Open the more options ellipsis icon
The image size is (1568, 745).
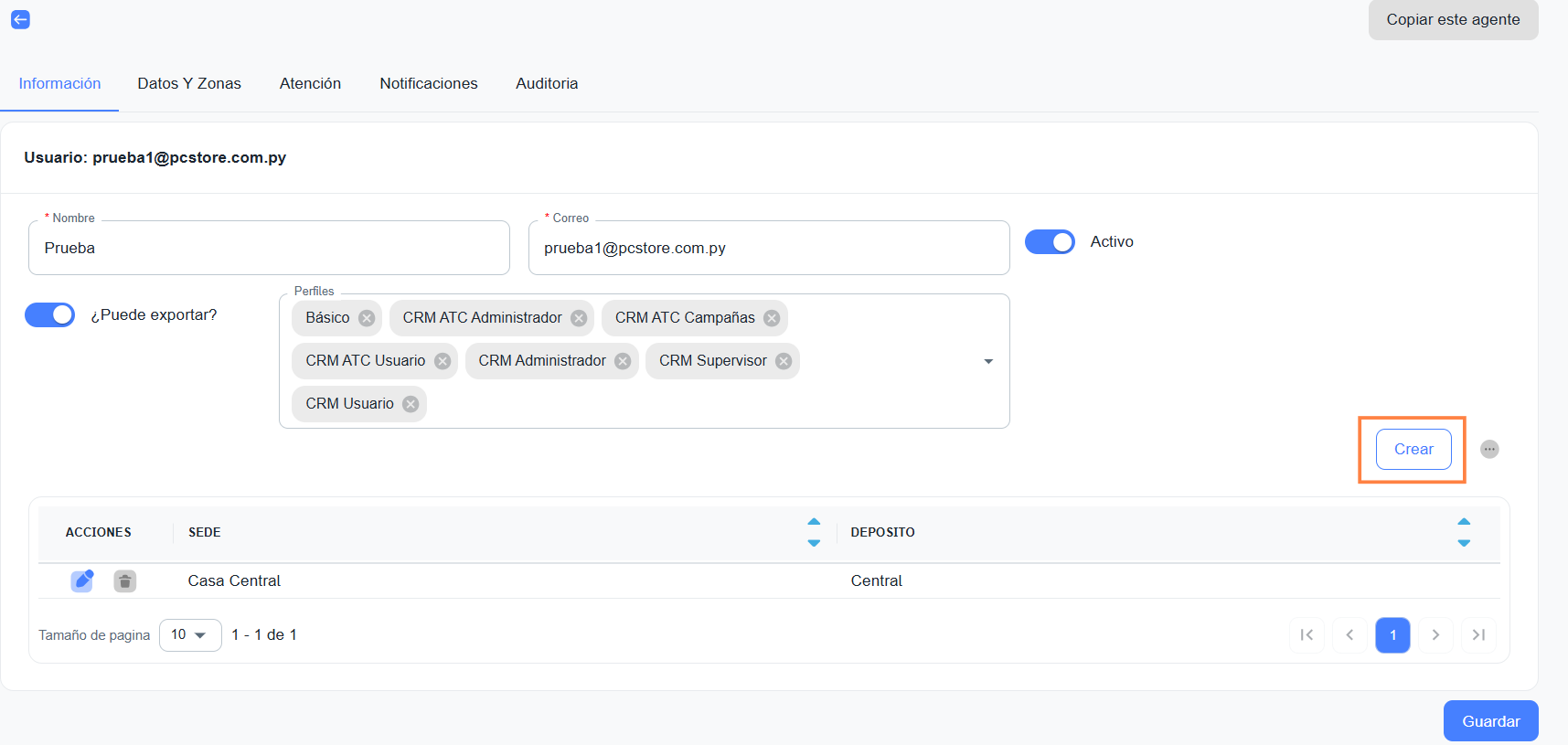1489,449
